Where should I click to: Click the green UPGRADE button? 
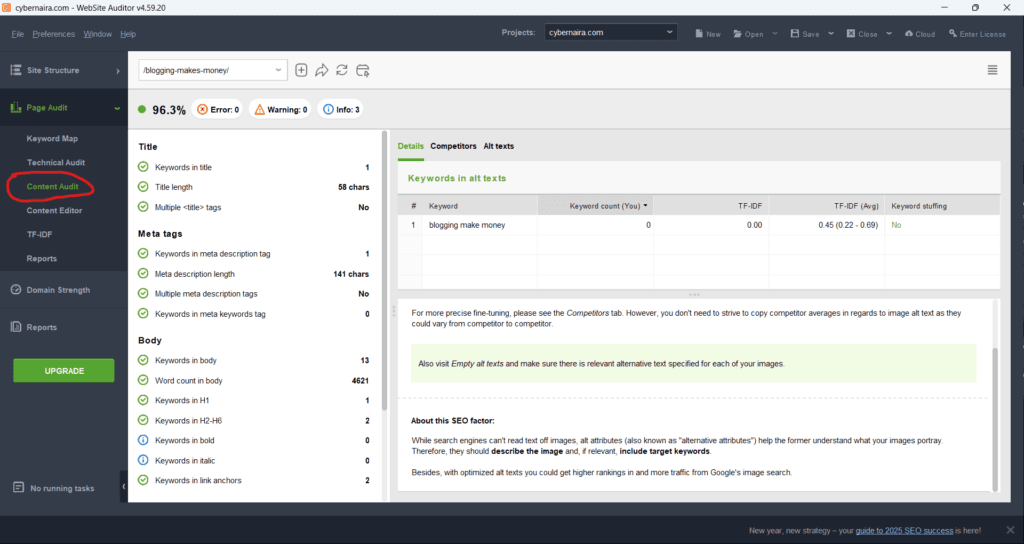click(63, 370)
